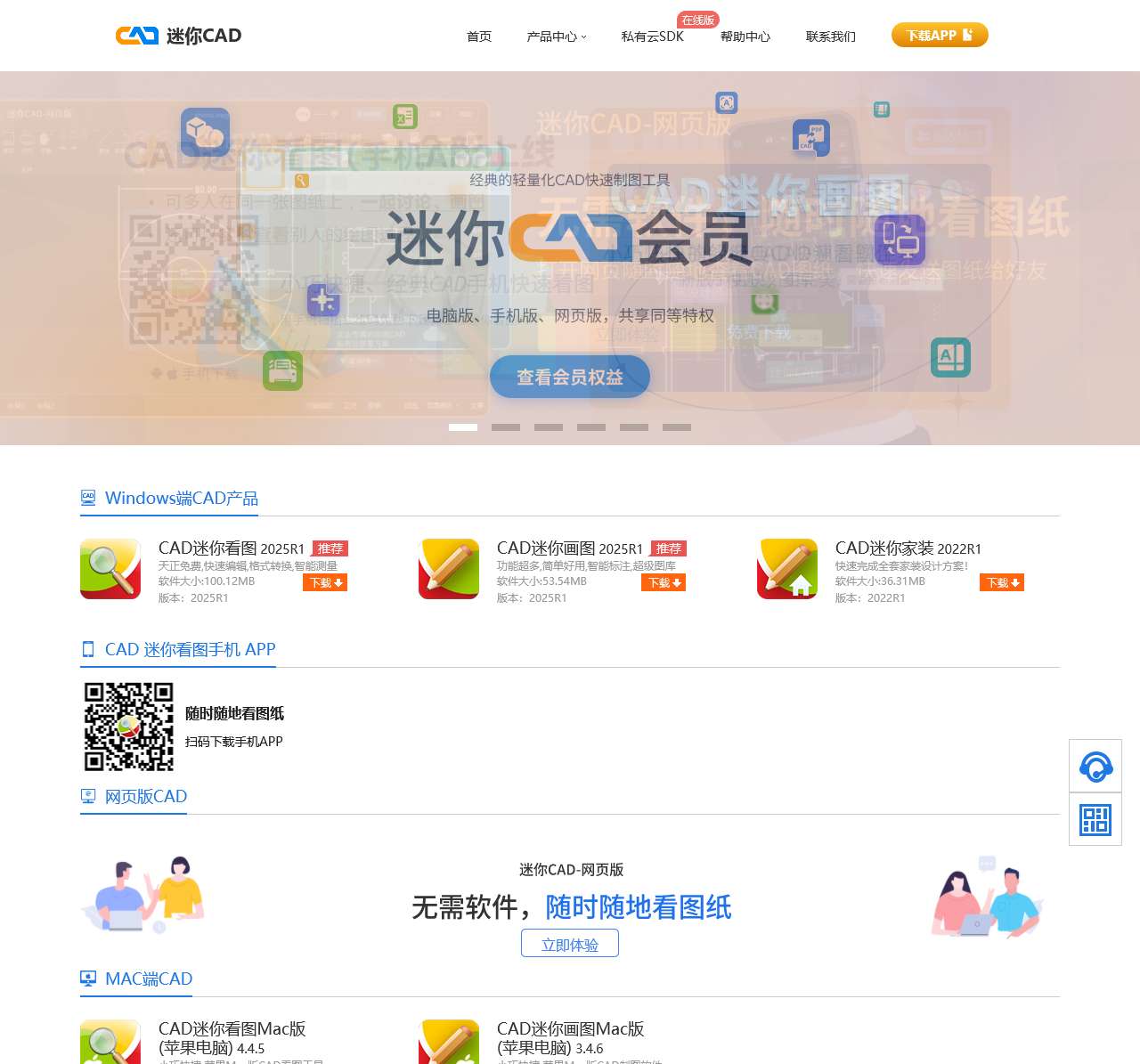Download CAD迷你看图 2025R1
This screenshot has width=1140, height=1064.
(325, 582)
